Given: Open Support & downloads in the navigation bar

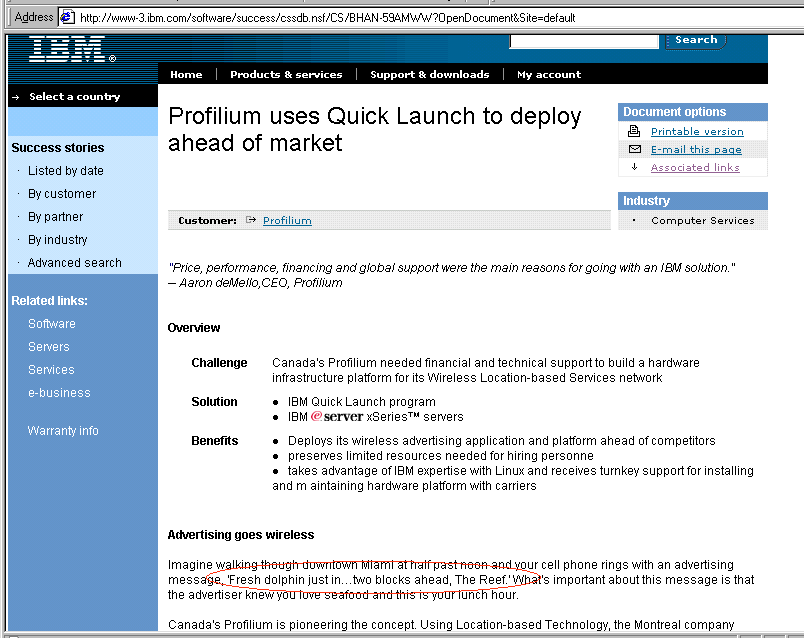Looking at the screenshot, I should [x=430, y=74].
